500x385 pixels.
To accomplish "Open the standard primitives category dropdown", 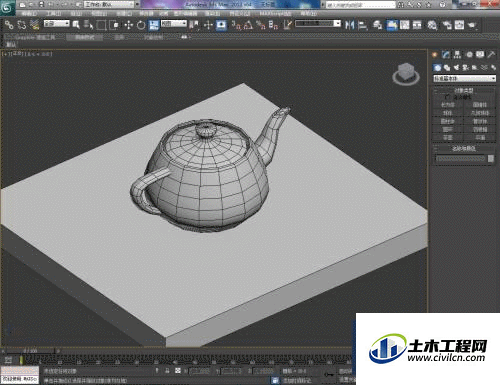I will (464, 78).
